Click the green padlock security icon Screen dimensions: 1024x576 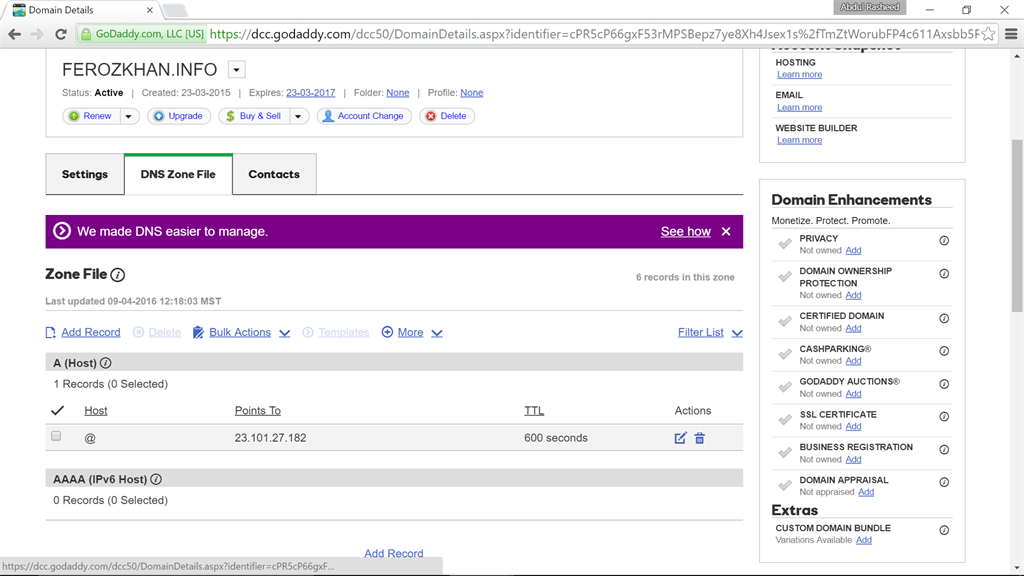pyautogui.click(x=86, y=34)
